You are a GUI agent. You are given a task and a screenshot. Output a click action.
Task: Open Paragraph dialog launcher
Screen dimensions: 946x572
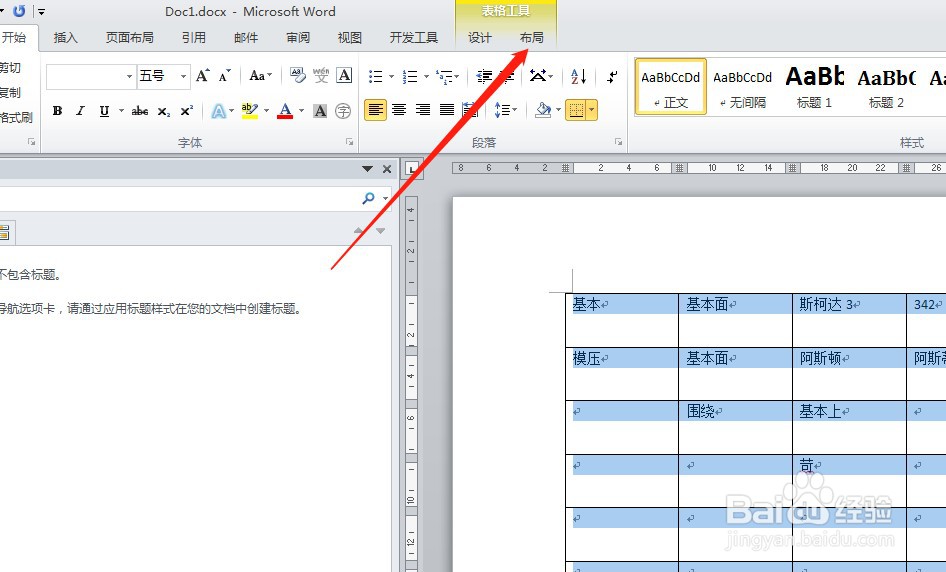[618, 142]
